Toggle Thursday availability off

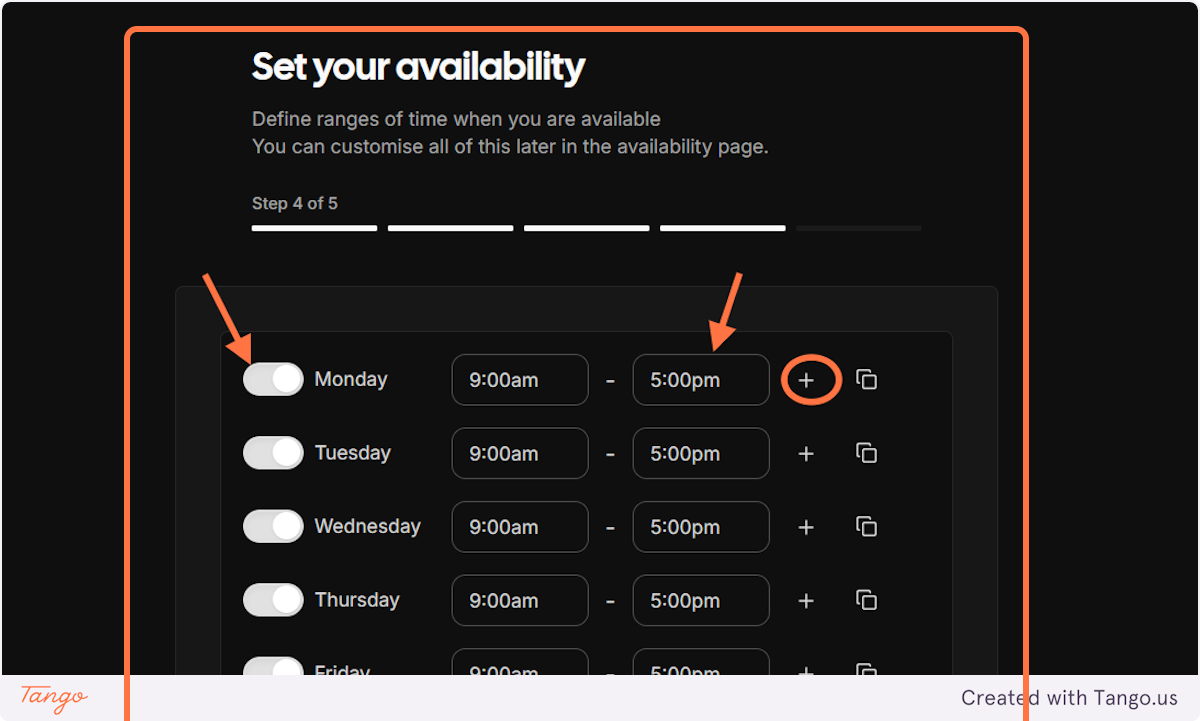(x=272, y=600)
